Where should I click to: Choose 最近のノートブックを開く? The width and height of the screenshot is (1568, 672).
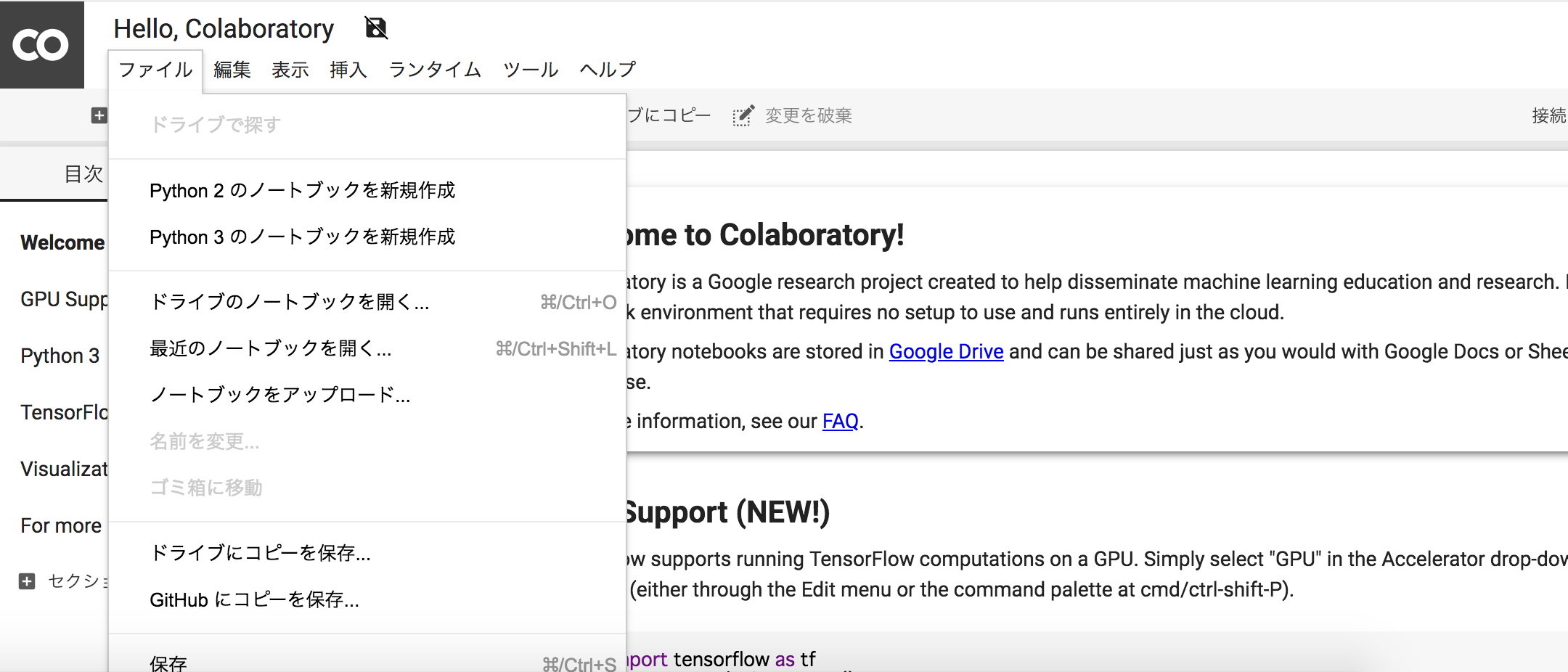(367, 348)
